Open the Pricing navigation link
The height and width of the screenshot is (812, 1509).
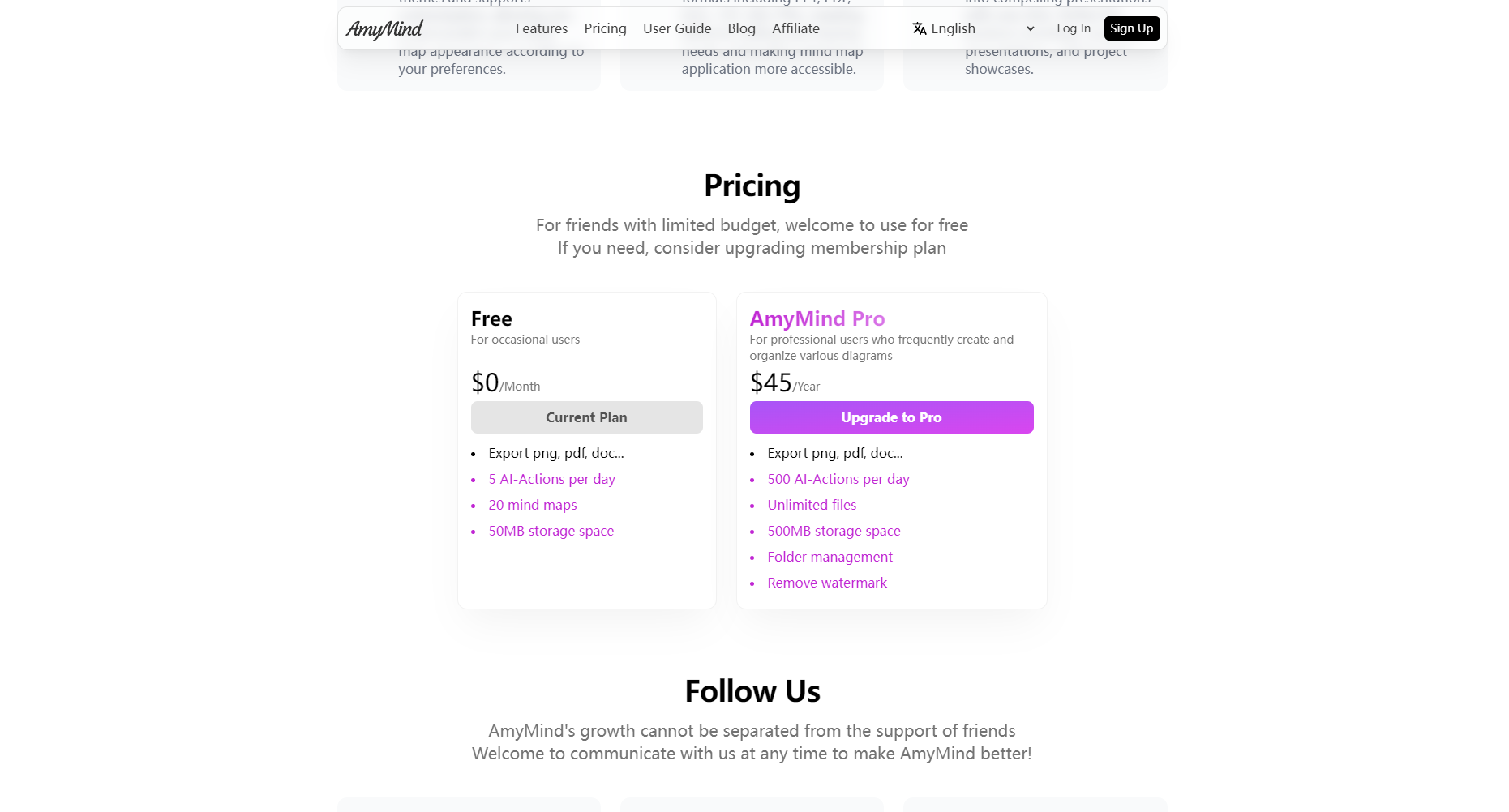pos(605,28)
